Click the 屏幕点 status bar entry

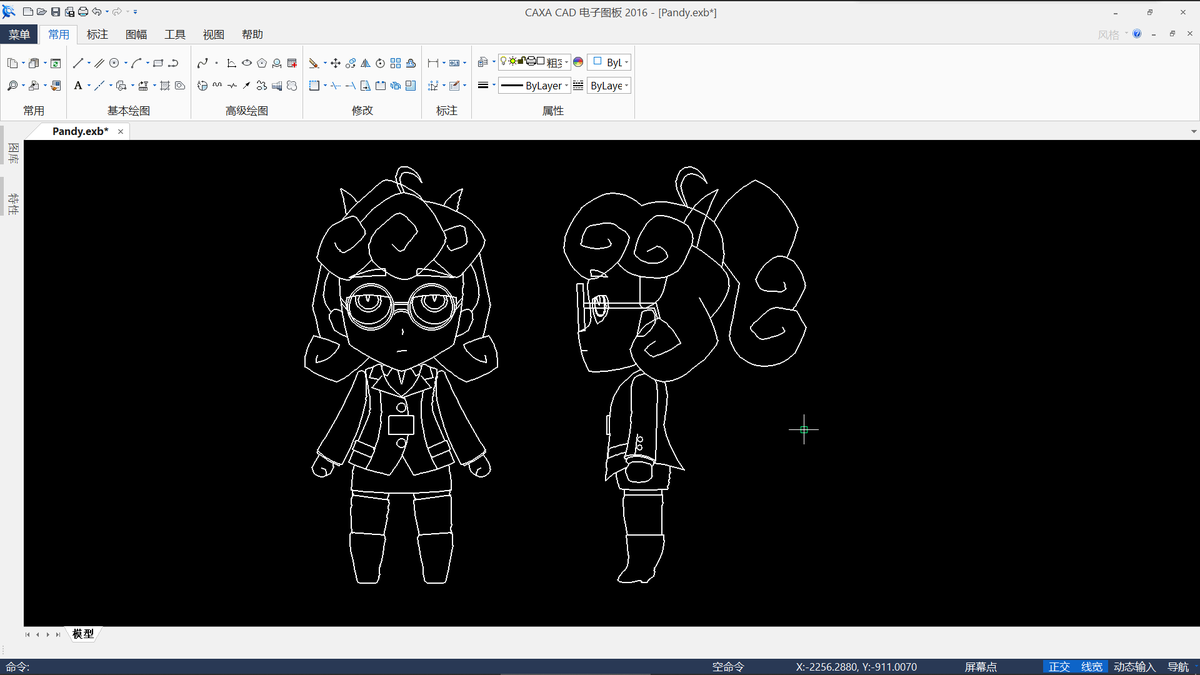[x=980, y=667]
